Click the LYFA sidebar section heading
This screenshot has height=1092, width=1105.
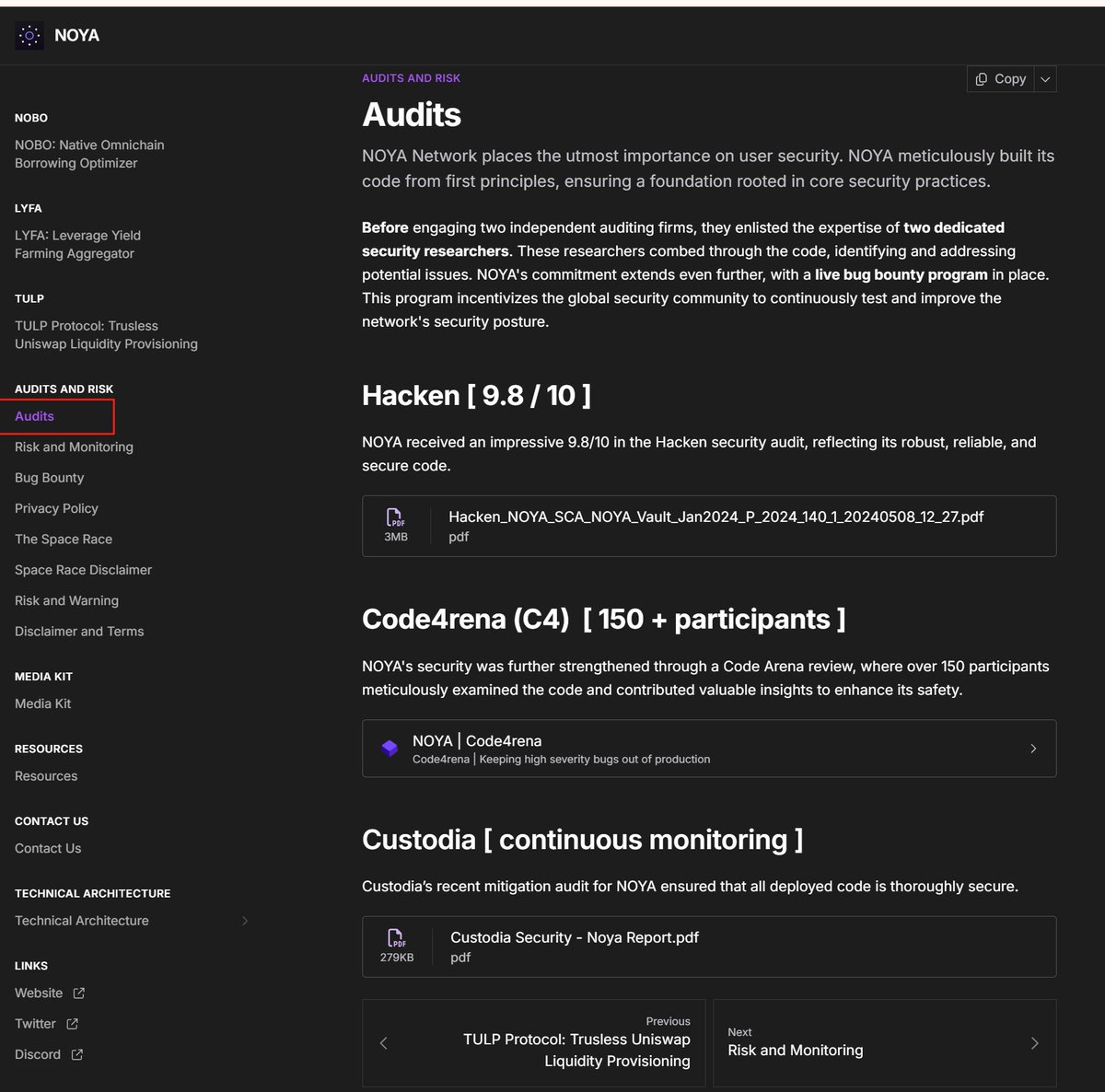point(29,208)
